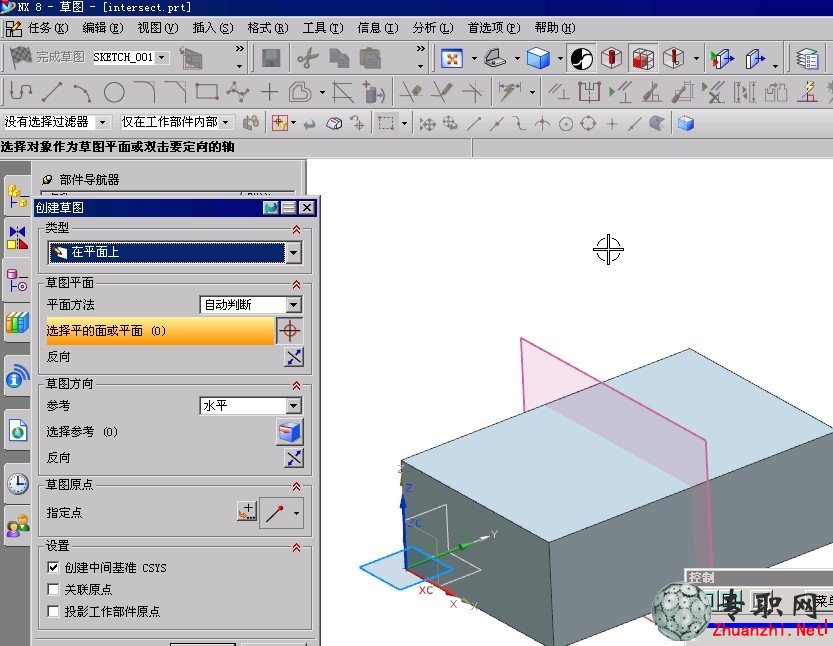This screenshot has height=646, width=833.
Task: Enable the 投影工作部件原点 checkbox
Action: click(x=53, y=611)
